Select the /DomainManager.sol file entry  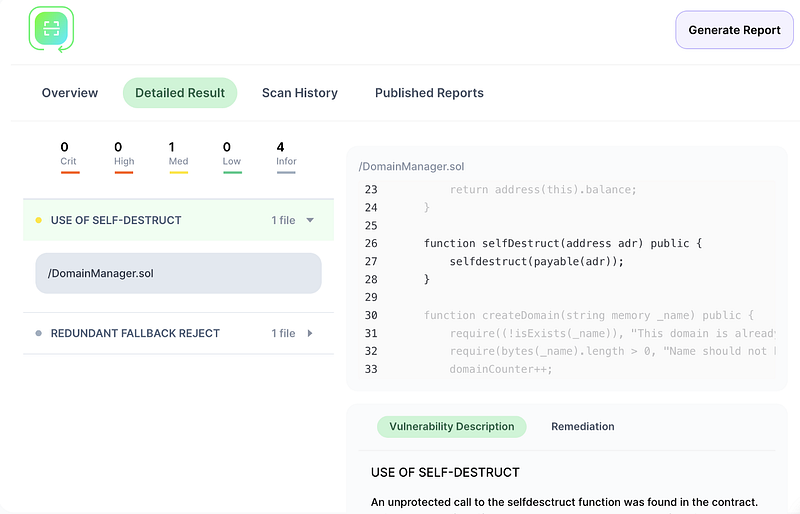click(x=178, y=273)
